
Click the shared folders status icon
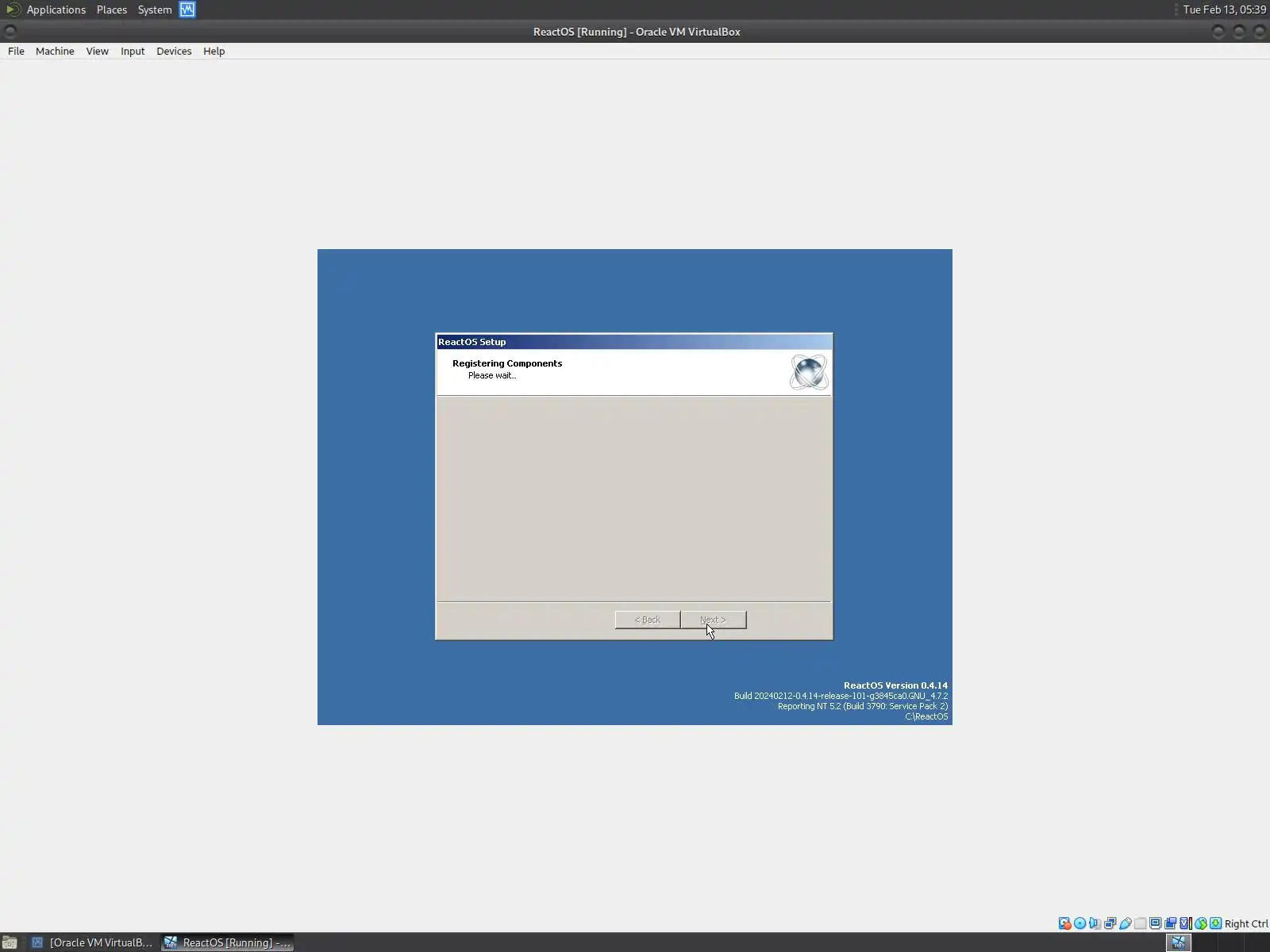[1141, 923]
